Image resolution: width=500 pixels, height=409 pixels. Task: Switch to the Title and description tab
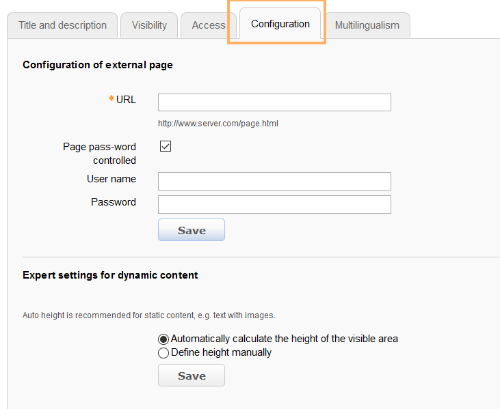click(x=62, y=25)
